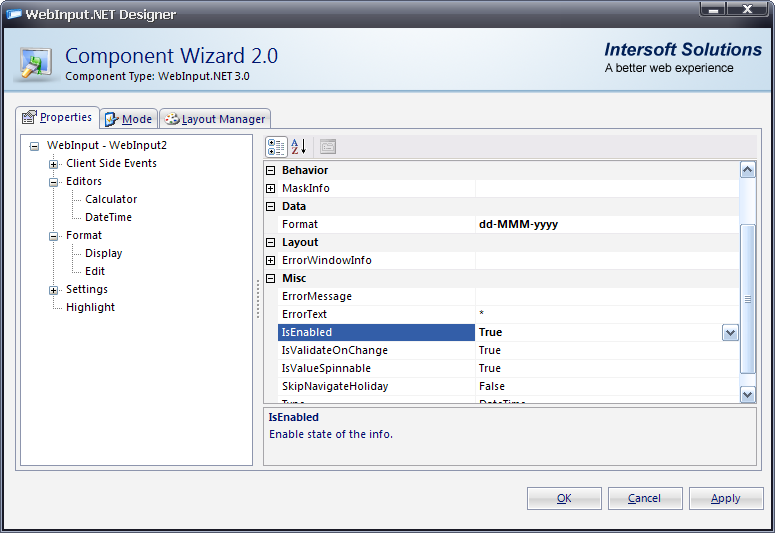Open the IsEnabled value dropdown
The height and width of the screenshot is (533, 775).
(730, 333)
